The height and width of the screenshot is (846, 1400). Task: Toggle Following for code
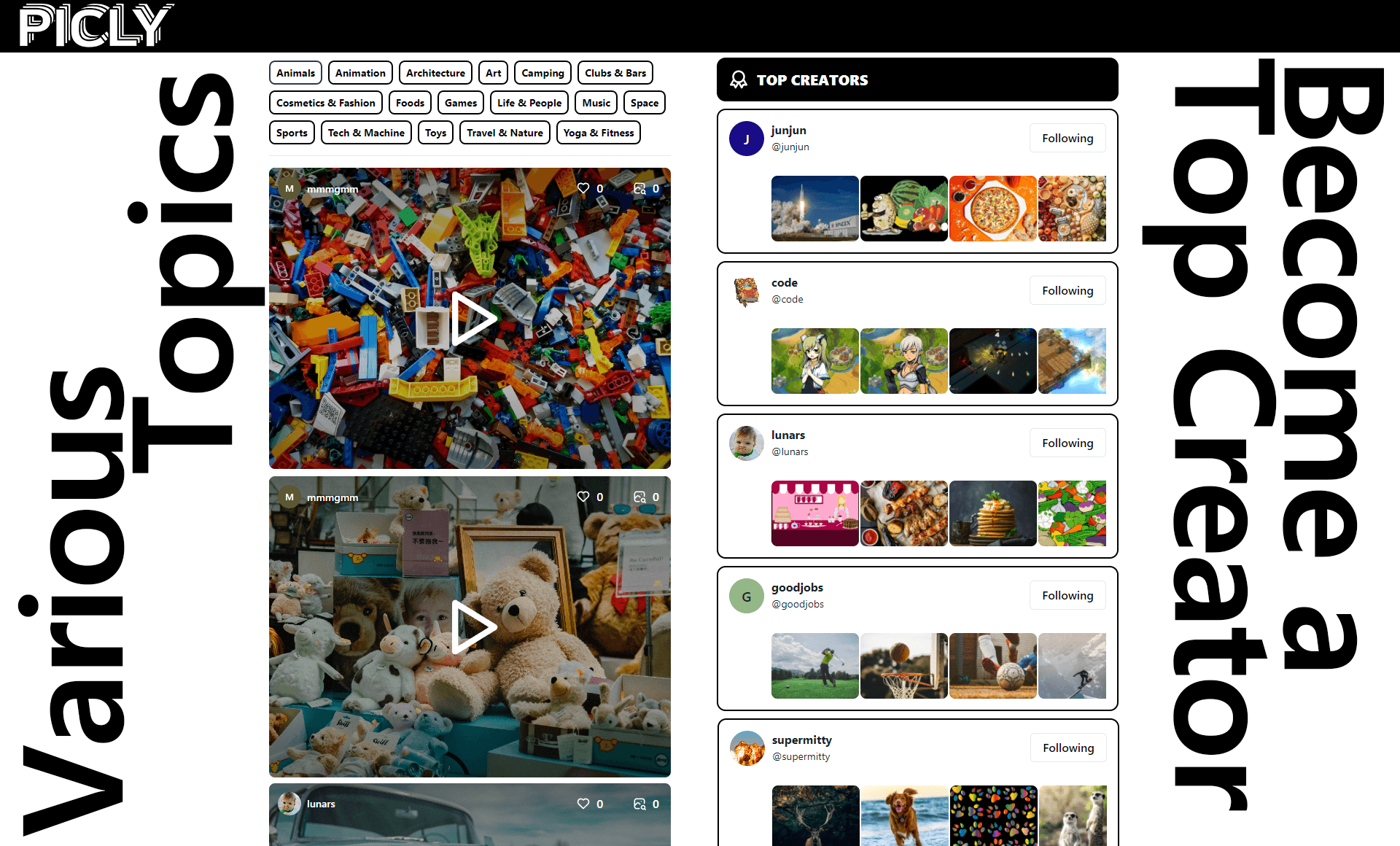[1067, 290]
